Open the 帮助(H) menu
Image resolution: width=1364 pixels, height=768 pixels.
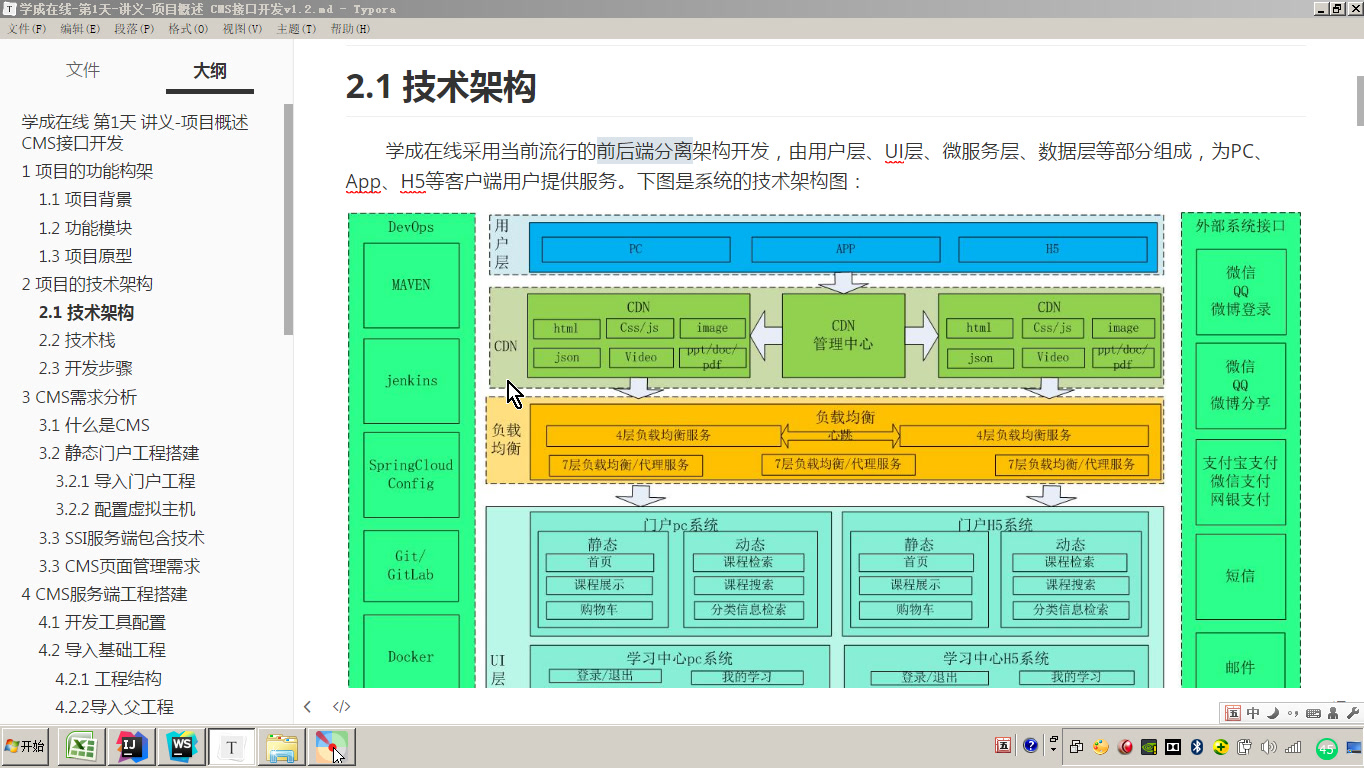[350, 29]
